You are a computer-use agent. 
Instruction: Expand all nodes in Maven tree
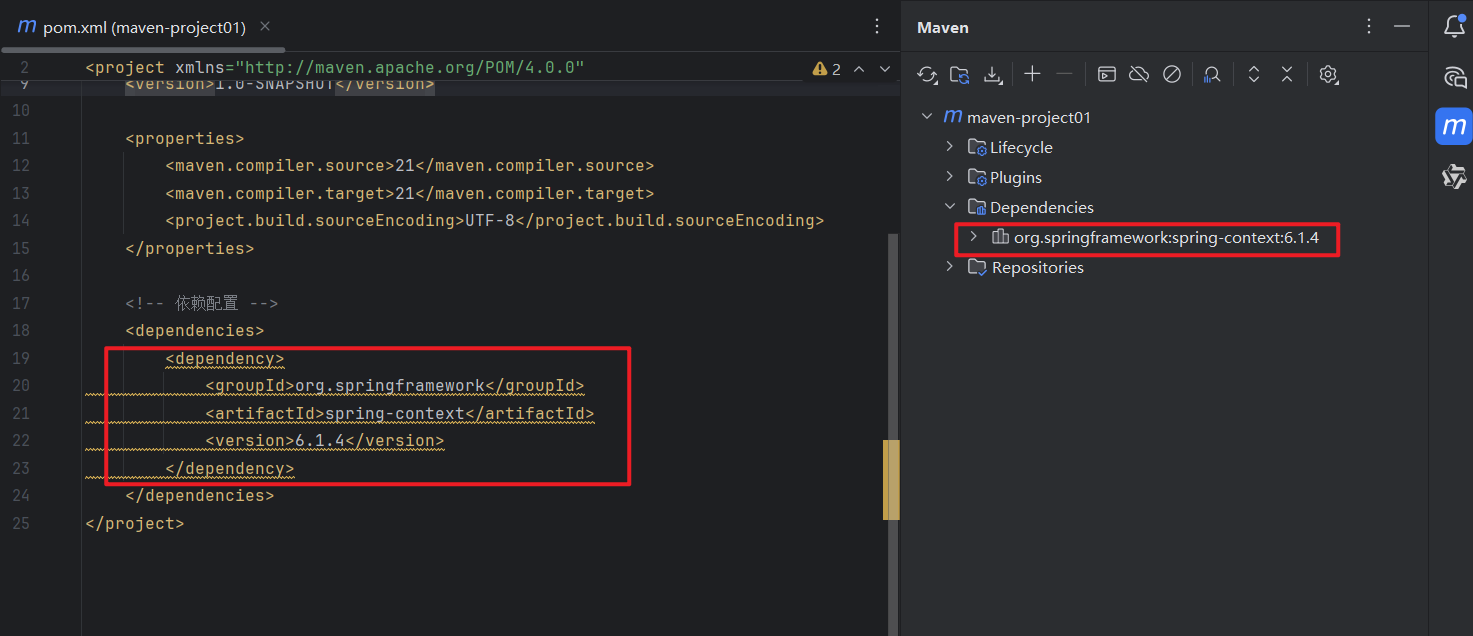click(x=1254, y=74)
